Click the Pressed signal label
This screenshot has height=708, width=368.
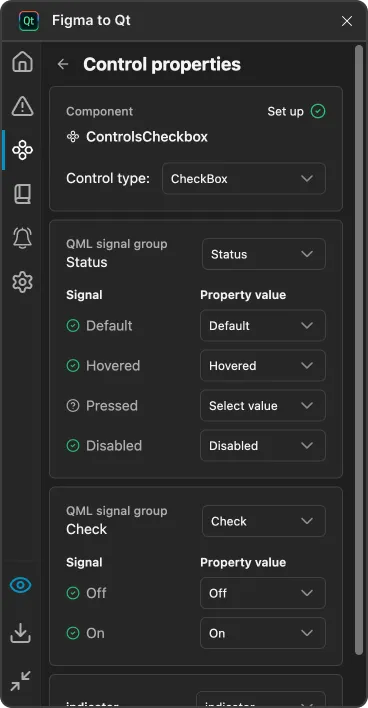(112, 405)
